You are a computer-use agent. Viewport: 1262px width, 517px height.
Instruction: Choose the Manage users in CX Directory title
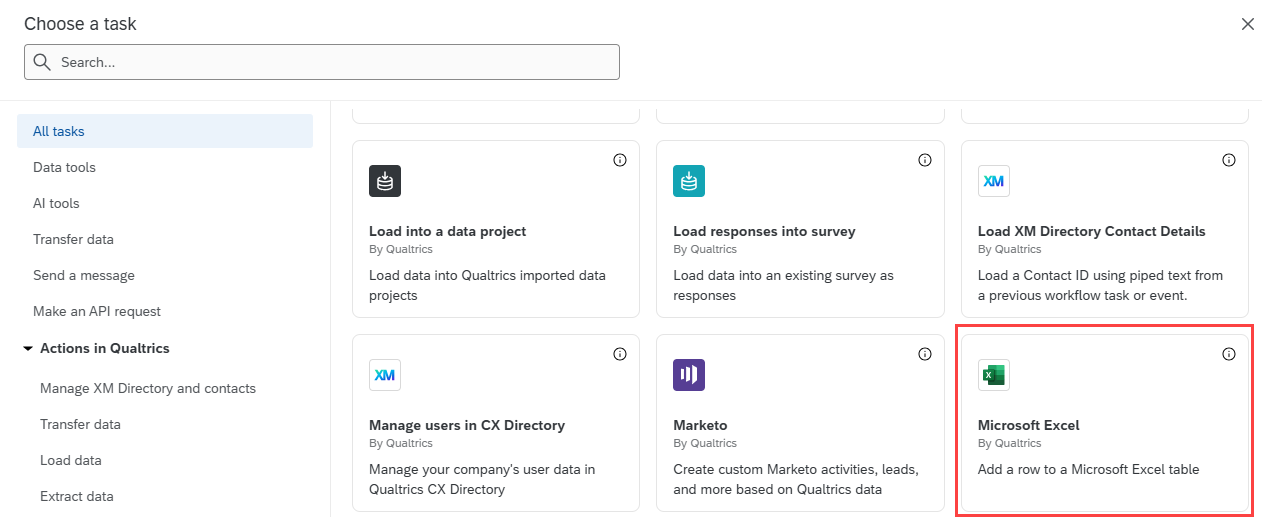tap(467, 425)
